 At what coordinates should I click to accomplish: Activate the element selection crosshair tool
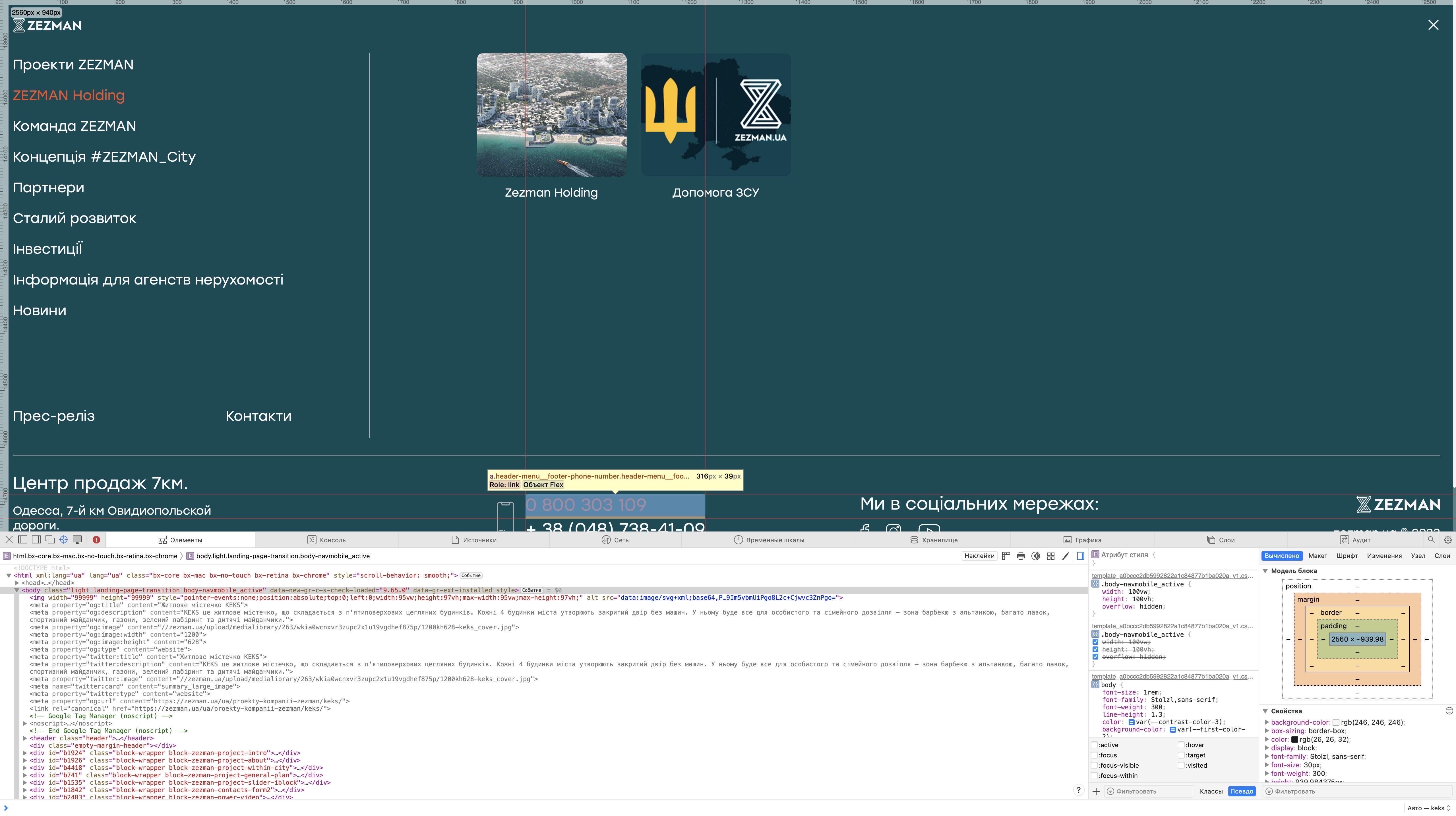pyautogui.click(x=63, y=539)
